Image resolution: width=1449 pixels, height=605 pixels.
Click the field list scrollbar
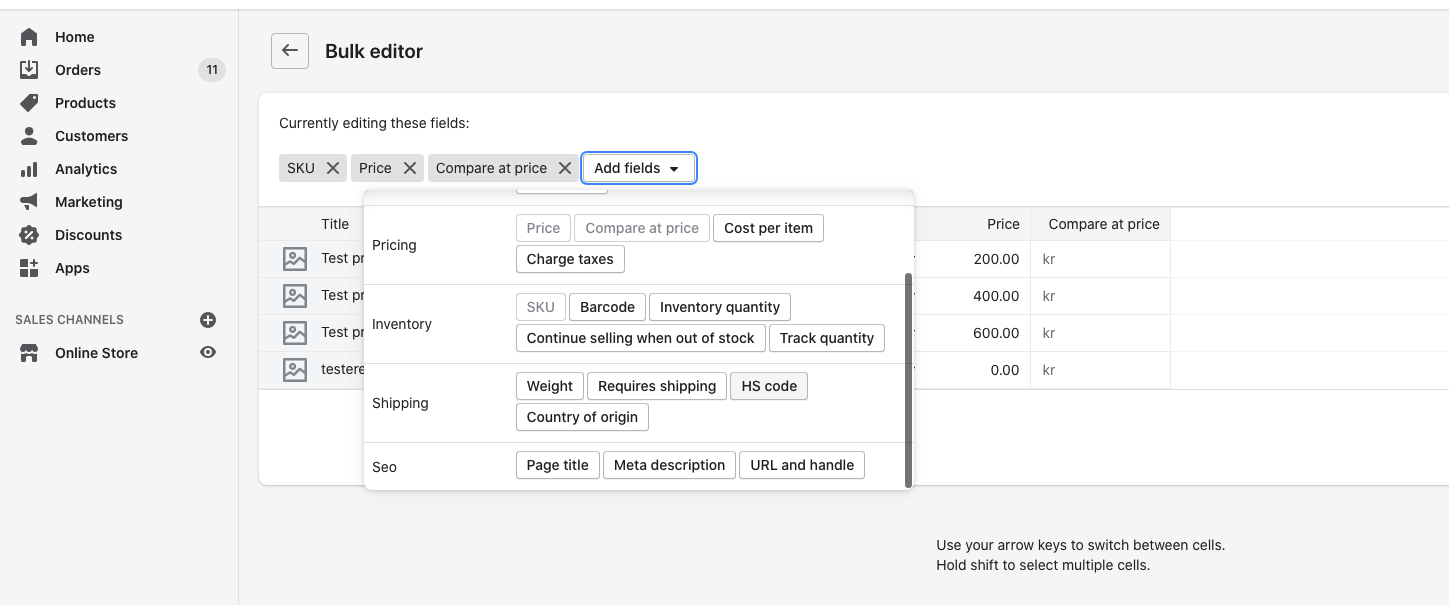click(908, 380)
